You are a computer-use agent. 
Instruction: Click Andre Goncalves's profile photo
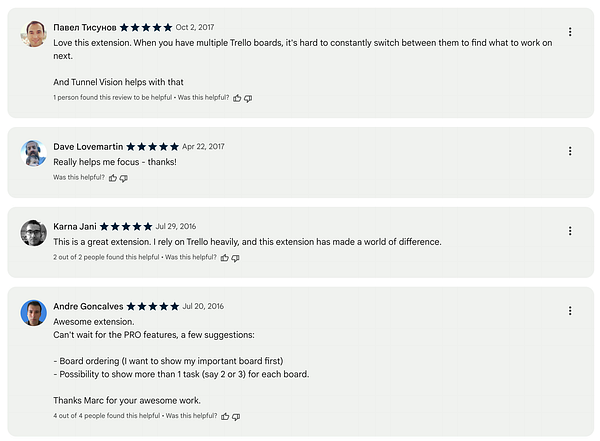point(34,313)
